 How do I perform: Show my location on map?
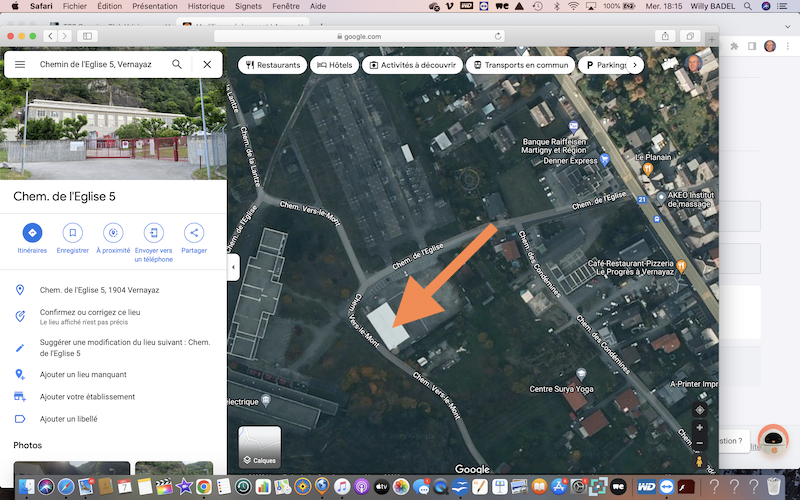pyautogui.click(x=699, y=409)
